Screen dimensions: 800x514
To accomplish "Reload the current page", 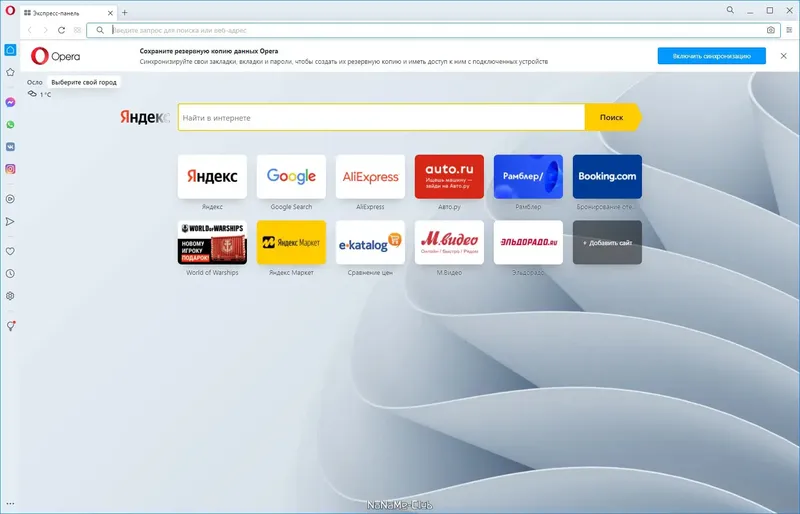I will 61,30.
